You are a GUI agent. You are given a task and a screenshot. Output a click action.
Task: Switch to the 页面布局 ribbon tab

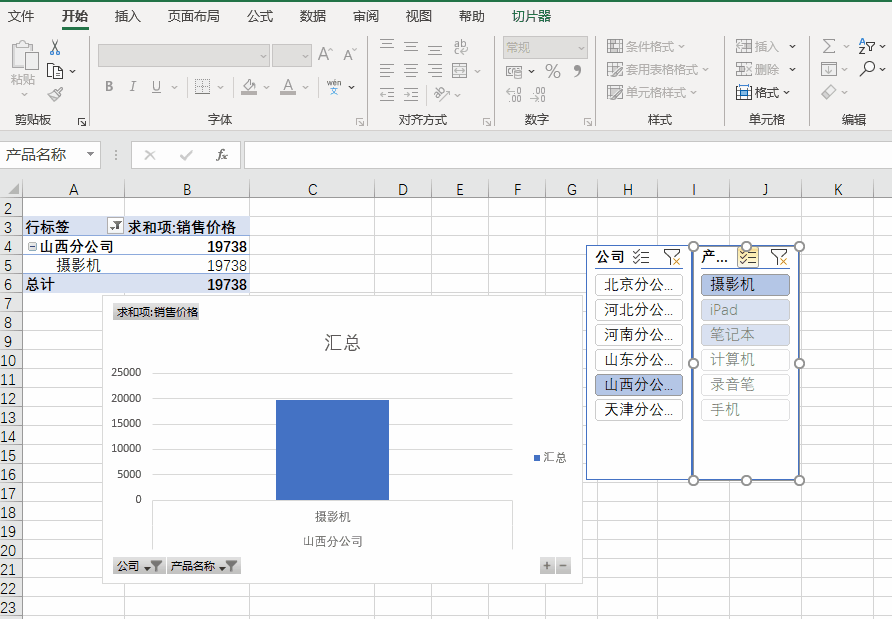tap(193, 16)
